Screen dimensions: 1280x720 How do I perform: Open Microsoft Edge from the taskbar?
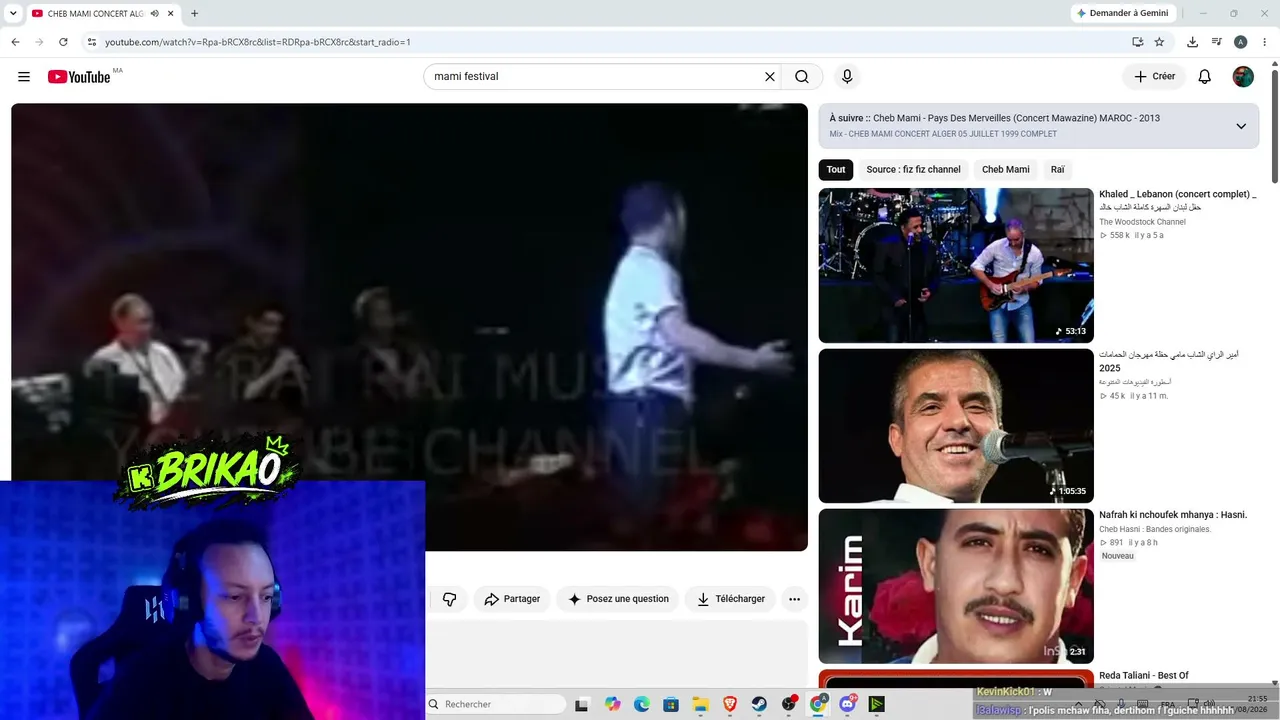point(642,704)
